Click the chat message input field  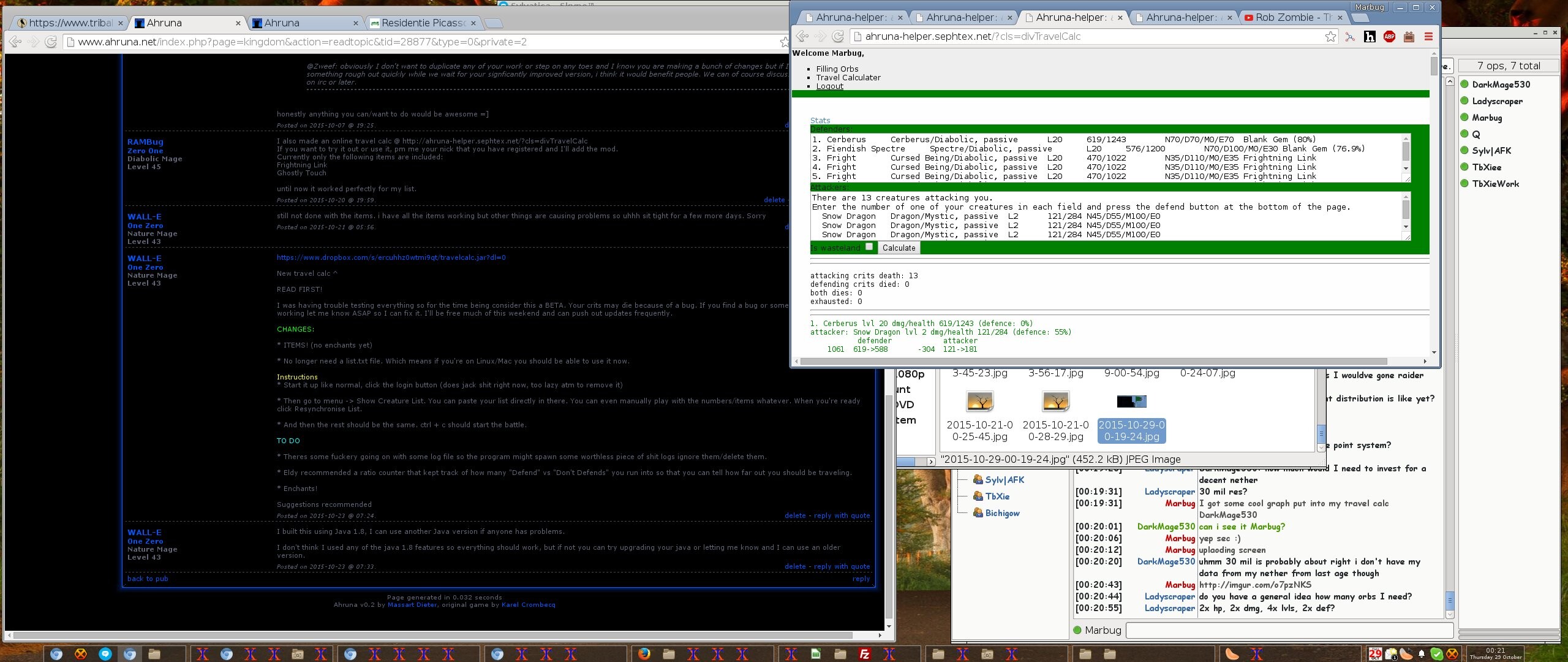point(1289,630)
